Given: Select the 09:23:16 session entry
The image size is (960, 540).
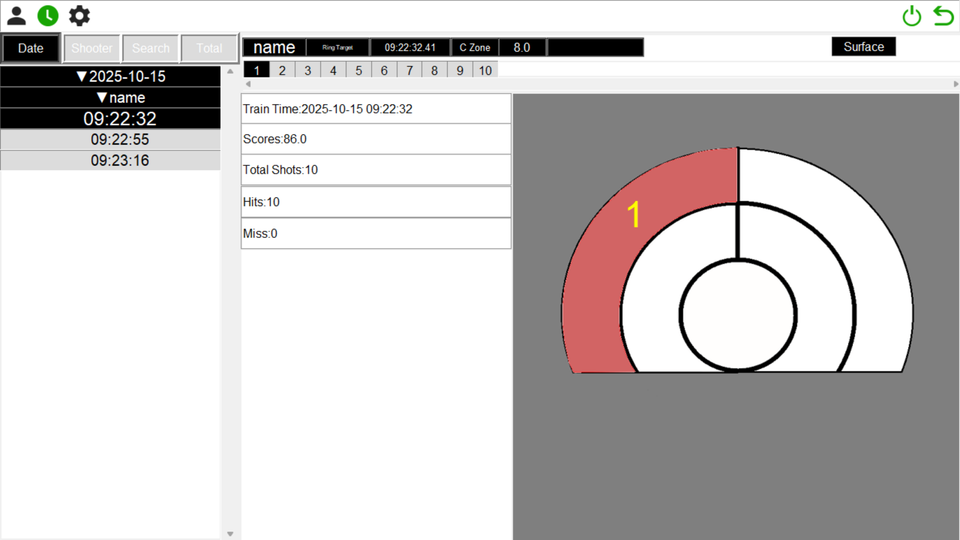Looking at the screenshot, I should [x=110, y=160].
